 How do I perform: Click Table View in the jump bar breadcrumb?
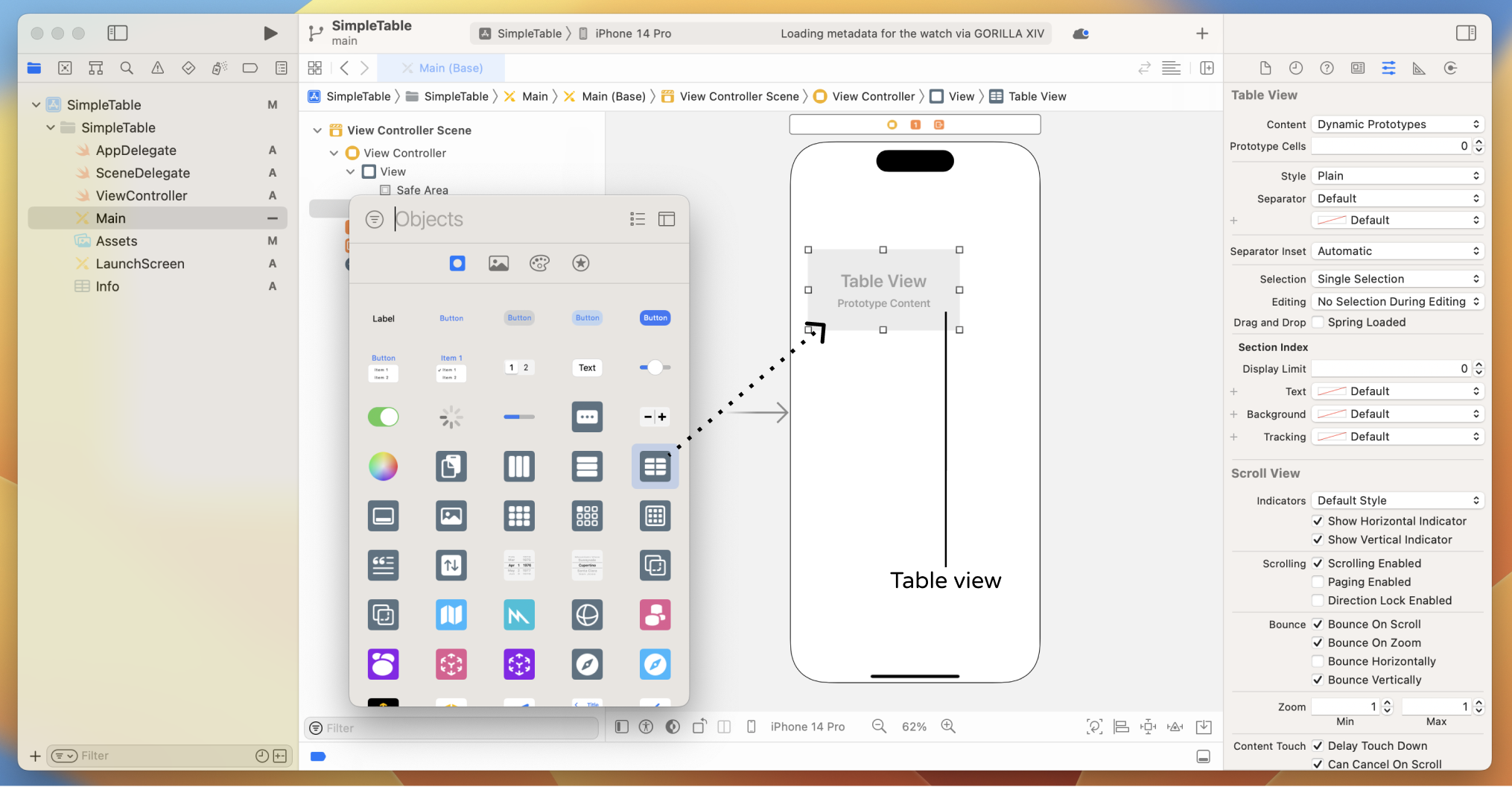(x=1035, y=96)
